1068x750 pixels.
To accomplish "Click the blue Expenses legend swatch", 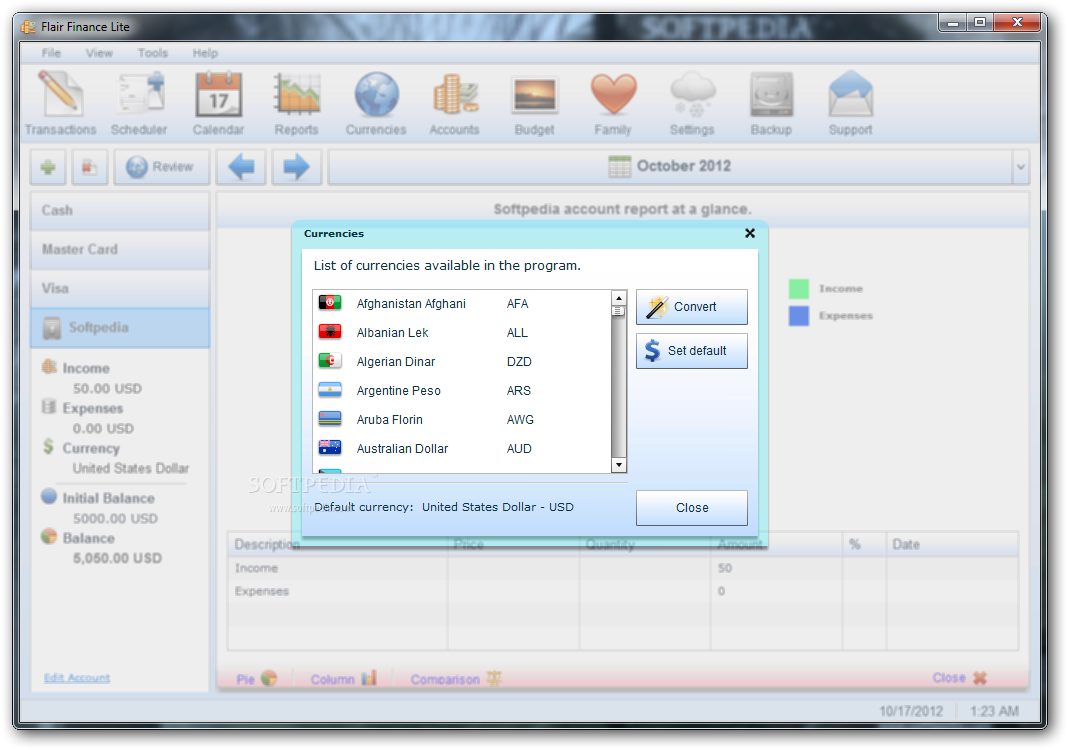I will [x=799, y=316].
